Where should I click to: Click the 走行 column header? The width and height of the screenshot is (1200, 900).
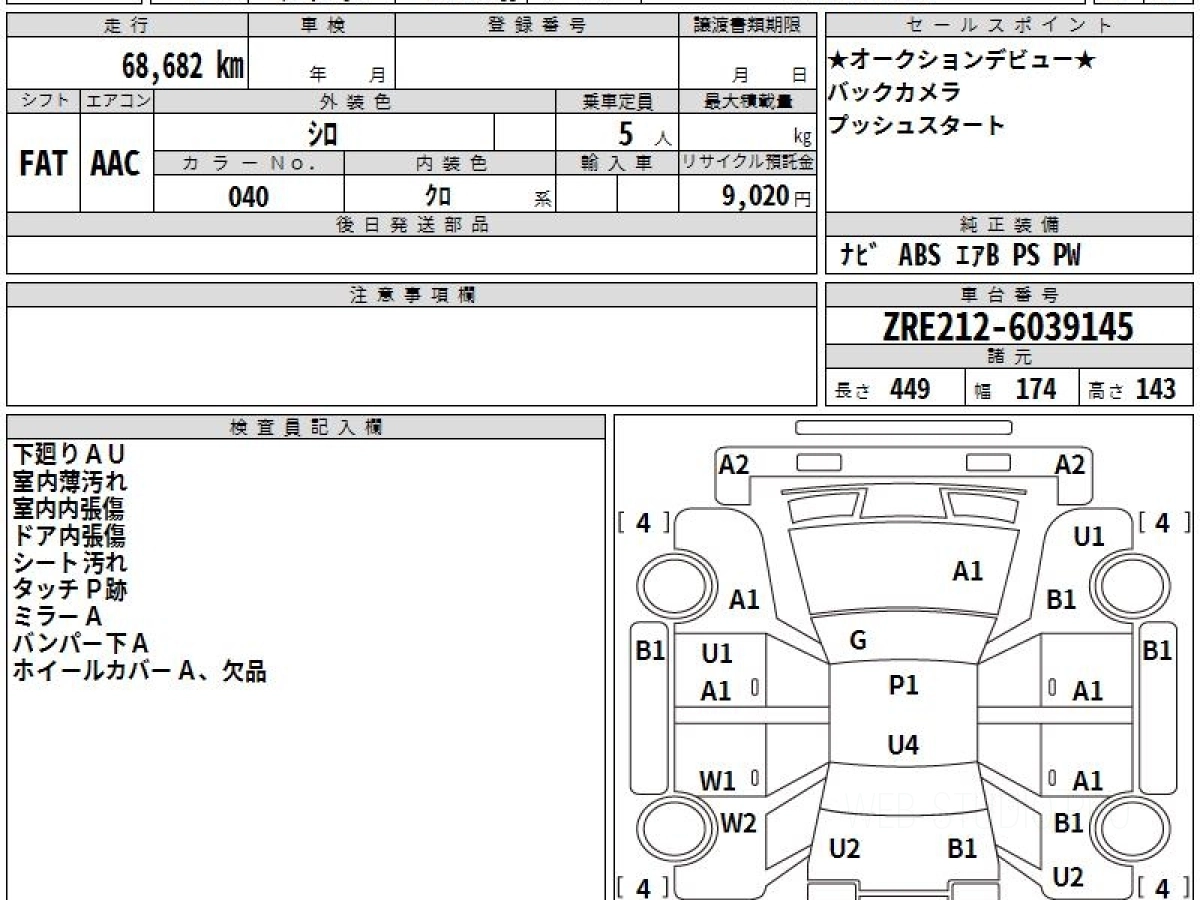coord(127,26)
